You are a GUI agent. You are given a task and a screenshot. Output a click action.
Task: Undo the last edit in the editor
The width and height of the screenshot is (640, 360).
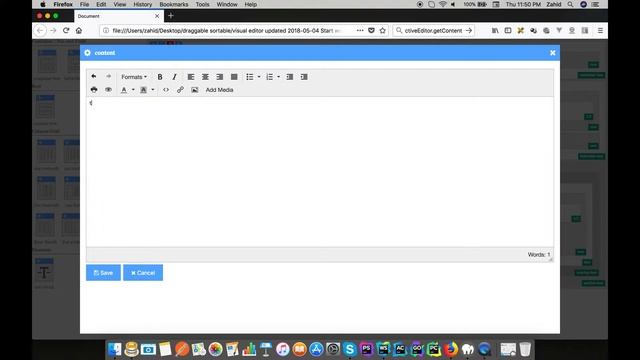click(94, 76)
